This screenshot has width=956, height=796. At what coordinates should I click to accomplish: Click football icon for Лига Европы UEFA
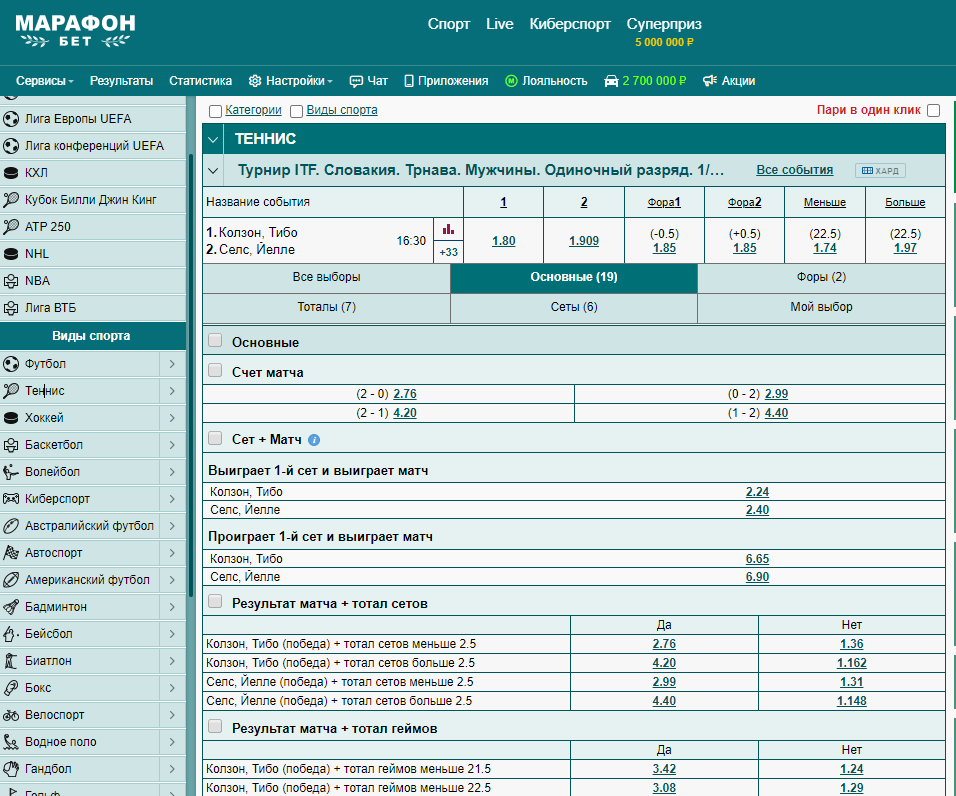point(11,119)
